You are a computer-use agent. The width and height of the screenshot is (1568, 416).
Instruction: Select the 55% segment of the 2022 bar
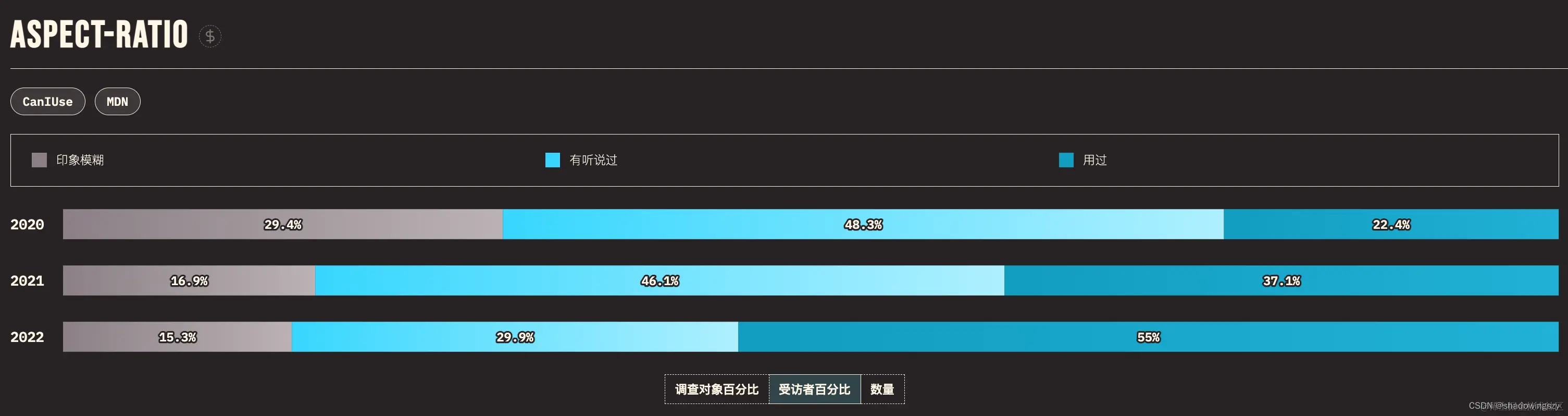pyautogui.click(x=1150, y=336)
